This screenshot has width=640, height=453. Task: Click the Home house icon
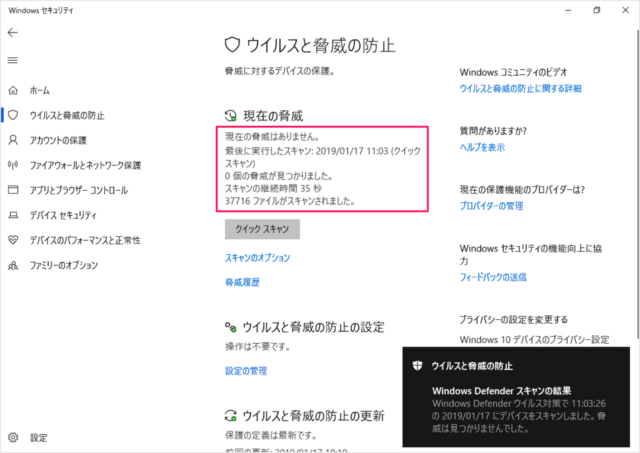[x=13, y=90]
